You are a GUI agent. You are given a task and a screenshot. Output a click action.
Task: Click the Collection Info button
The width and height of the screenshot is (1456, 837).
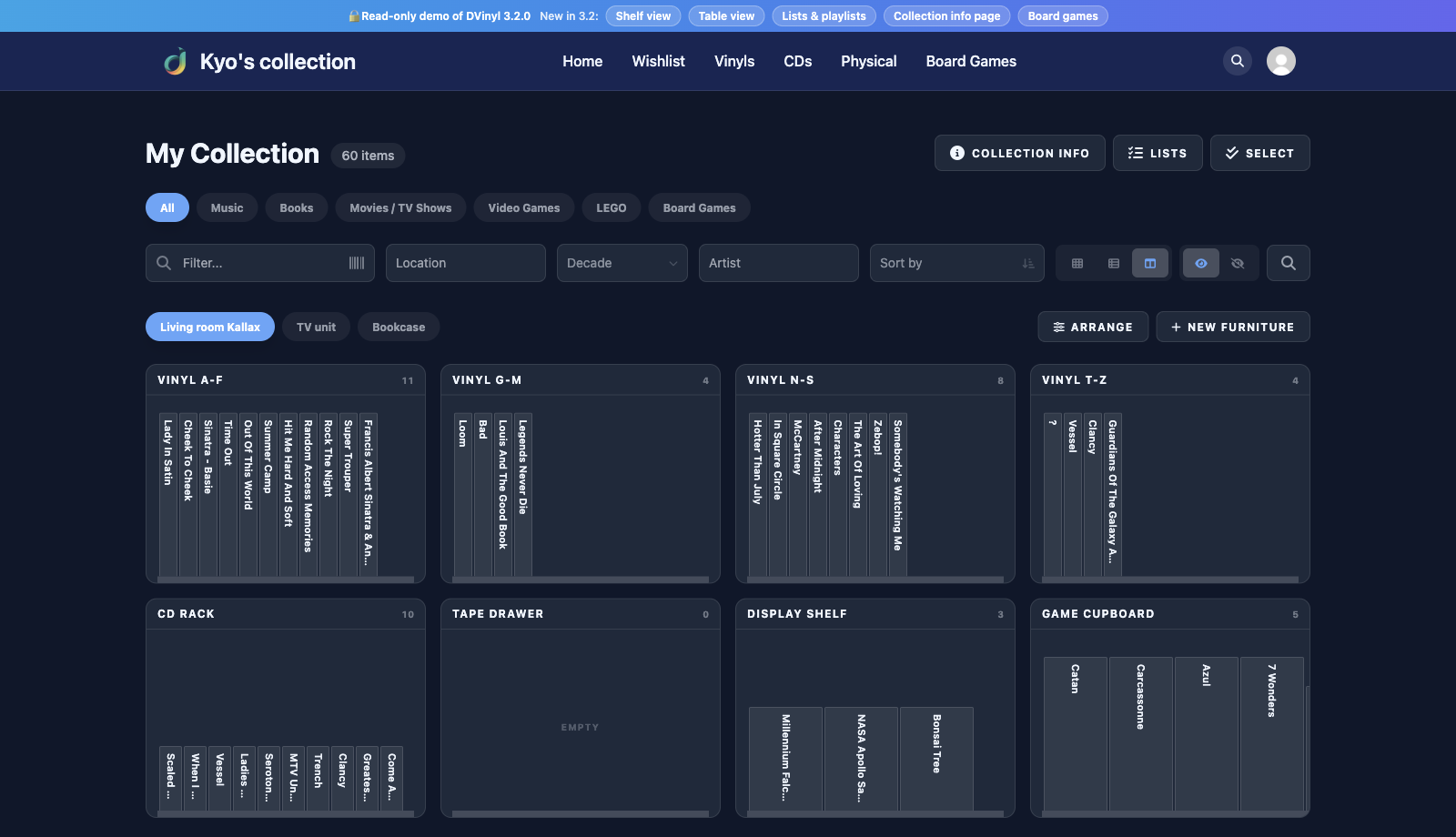[1020, 153]
